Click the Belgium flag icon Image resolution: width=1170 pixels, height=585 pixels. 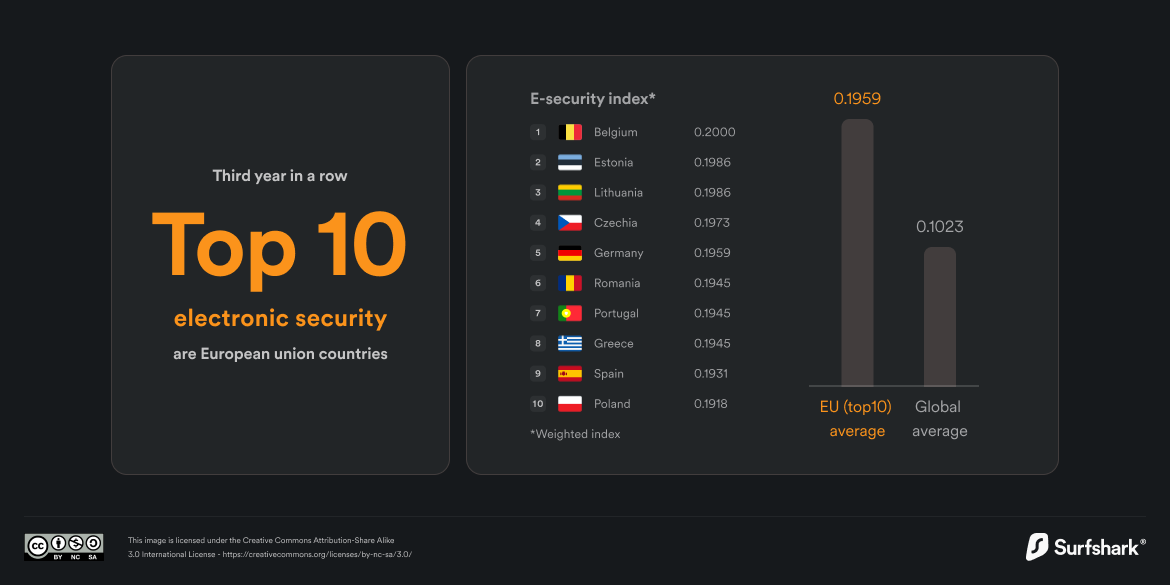(570, 132)
